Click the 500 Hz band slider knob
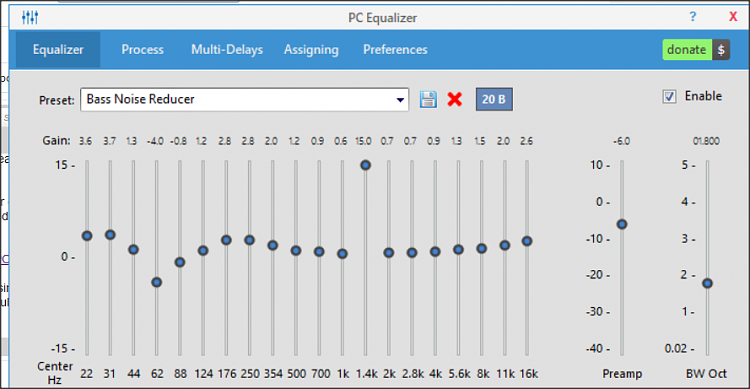 coord(296,251)
